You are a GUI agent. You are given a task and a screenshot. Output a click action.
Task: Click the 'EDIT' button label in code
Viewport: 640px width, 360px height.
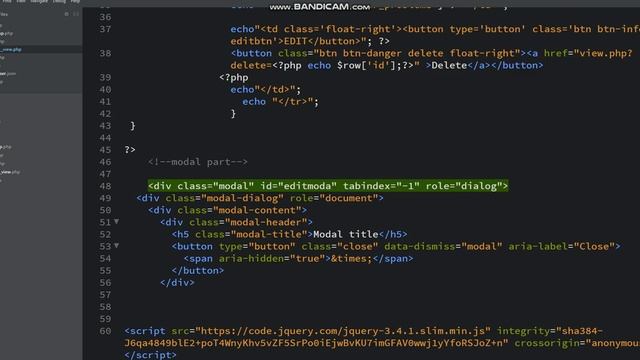point(296,41)
